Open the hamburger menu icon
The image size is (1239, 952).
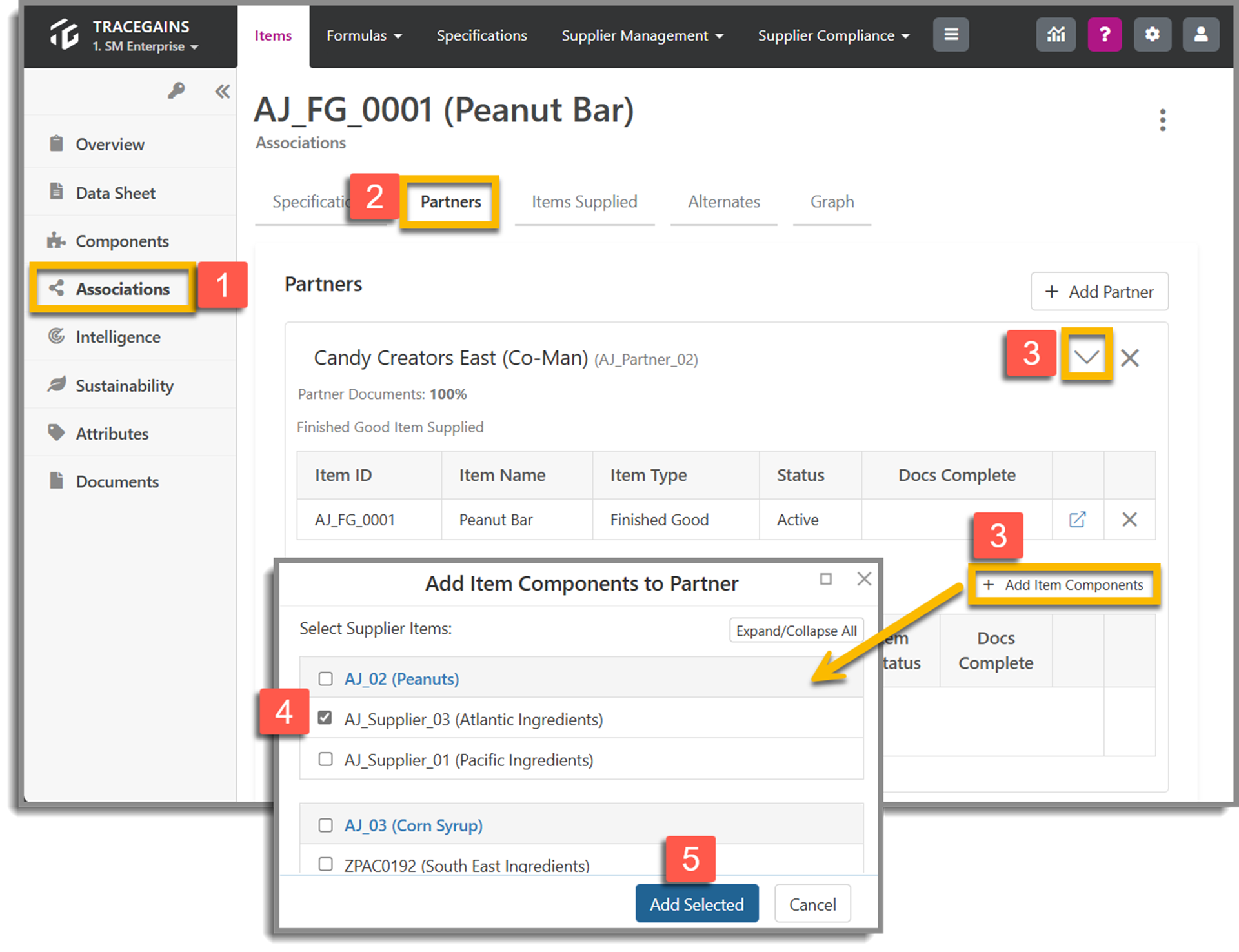tap(951, 34)
